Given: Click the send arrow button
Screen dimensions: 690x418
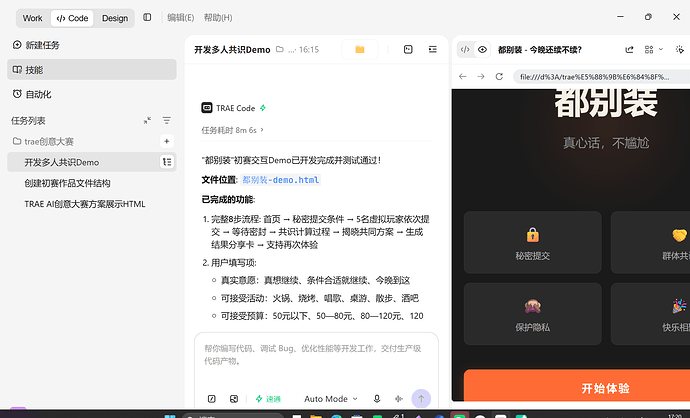Looking at the screenshot, I should pos(421,399).
